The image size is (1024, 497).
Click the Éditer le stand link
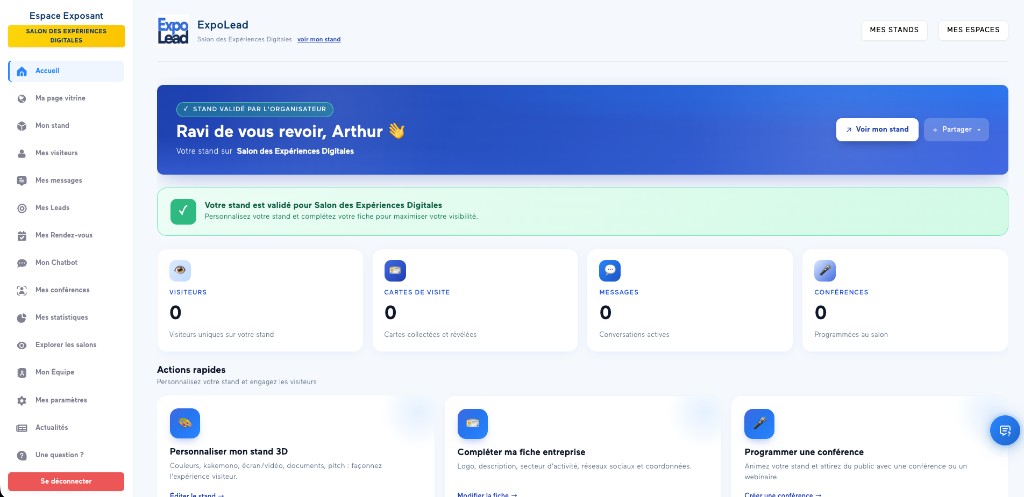point(197,494)
